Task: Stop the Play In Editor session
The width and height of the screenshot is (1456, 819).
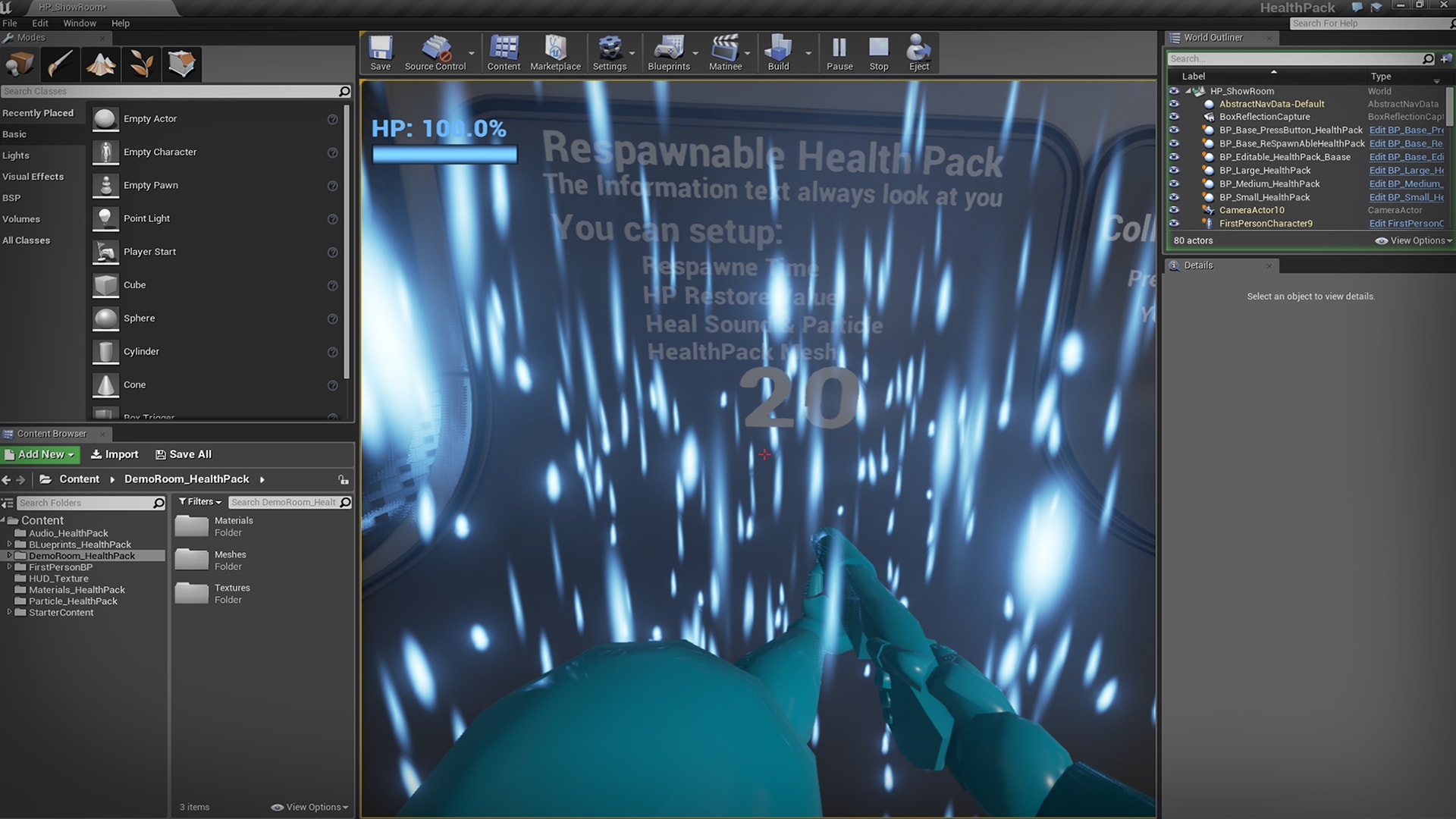Action: click(x=878, y=53)
